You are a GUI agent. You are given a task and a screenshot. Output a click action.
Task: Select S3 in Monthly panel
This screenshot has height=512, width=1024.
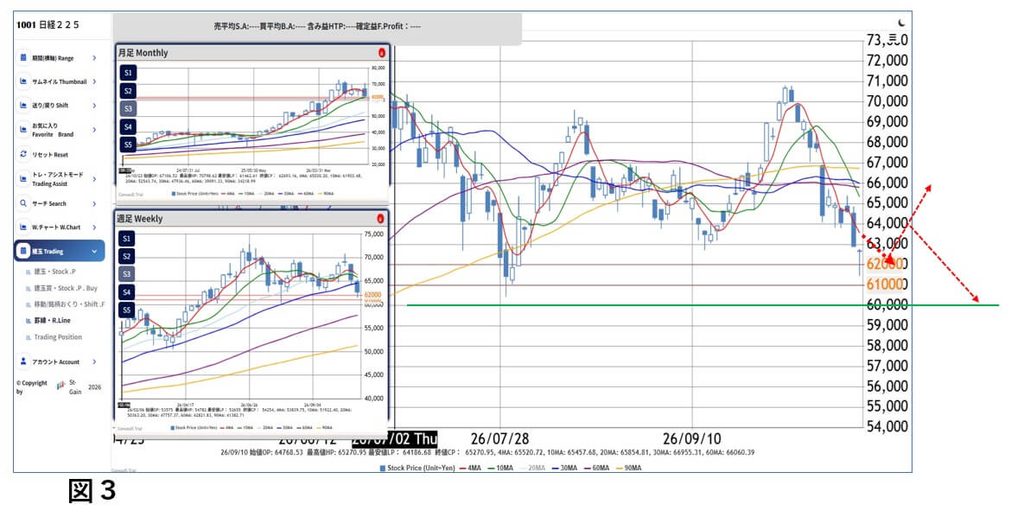(x=128, y=108)
